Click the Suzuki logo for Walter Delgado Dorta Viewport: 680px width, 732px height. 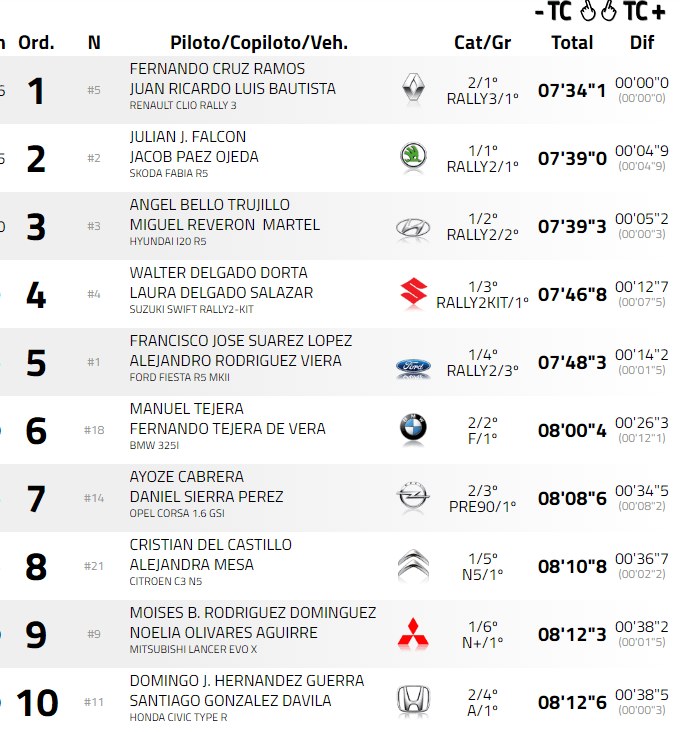coord(413,293)
